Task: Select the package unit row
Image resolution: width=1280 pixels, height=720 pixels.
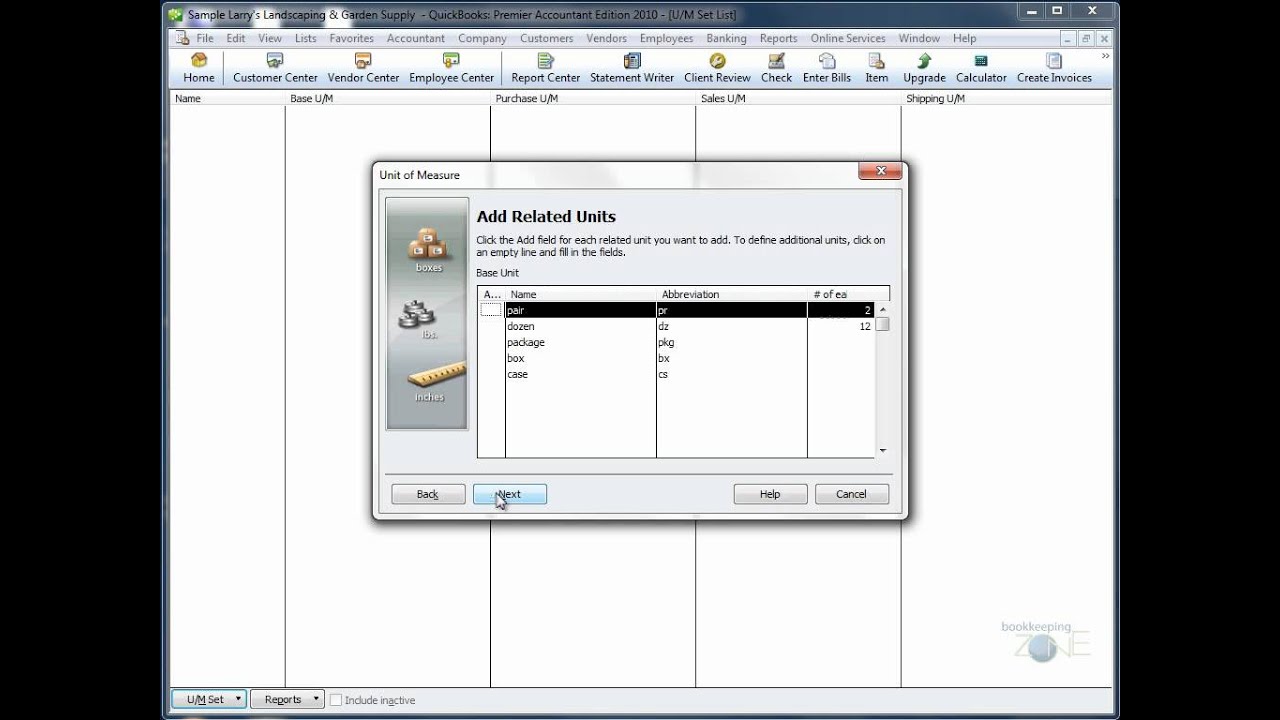Action: 580,342
